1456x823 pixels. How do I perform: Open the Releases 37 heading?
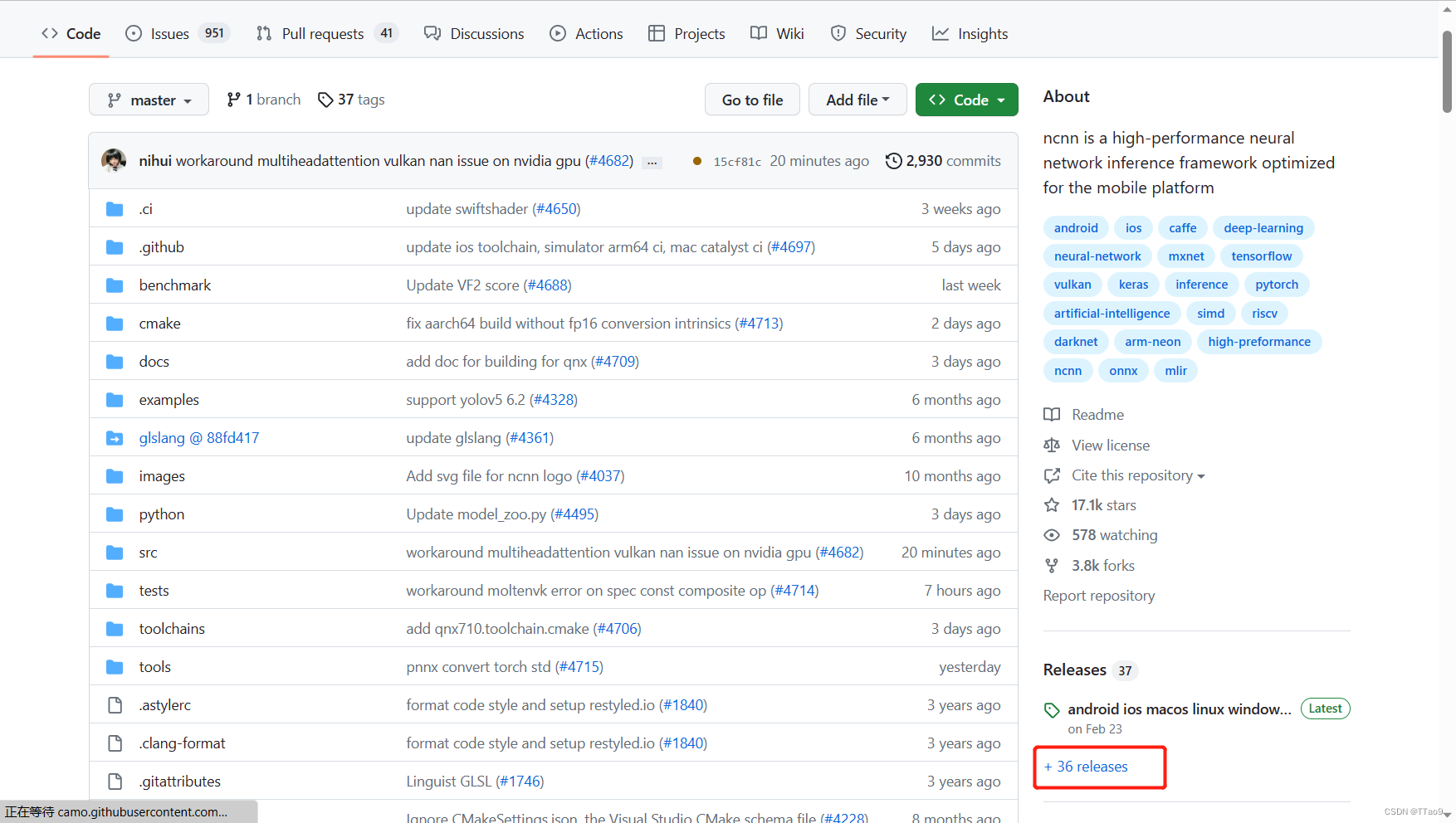(1090, 670)
